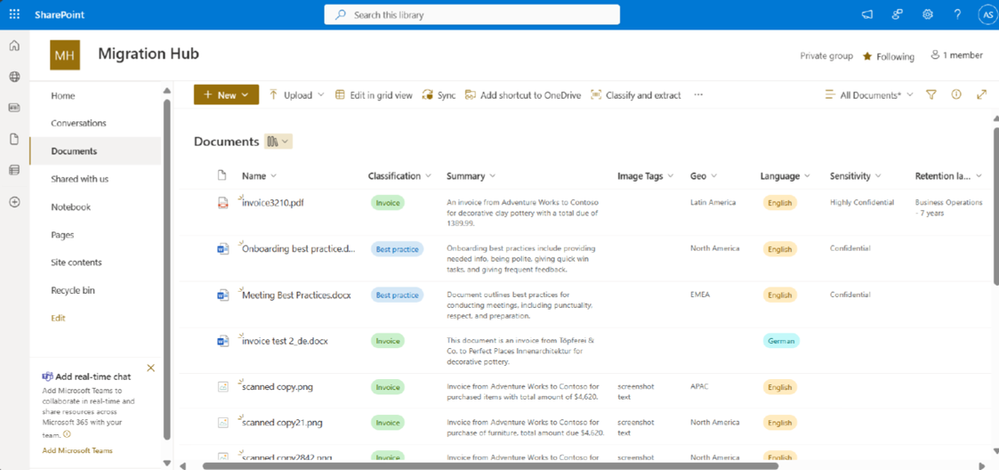Close the Add real-time chat promo
Viewport: 999px width, 470px height.
(150, 367)
